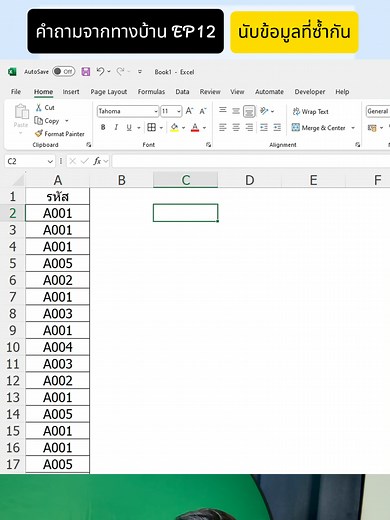Viewport: 390px width, 520px height.
Task: Activate the Format Painter brush
Action: [60, 134]
